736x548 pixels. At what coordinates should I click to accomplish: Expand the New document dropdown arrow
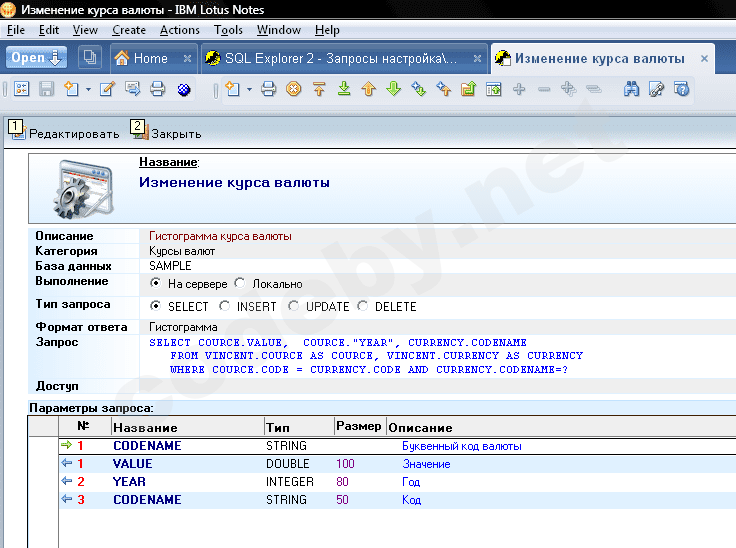tap(88, 90)
